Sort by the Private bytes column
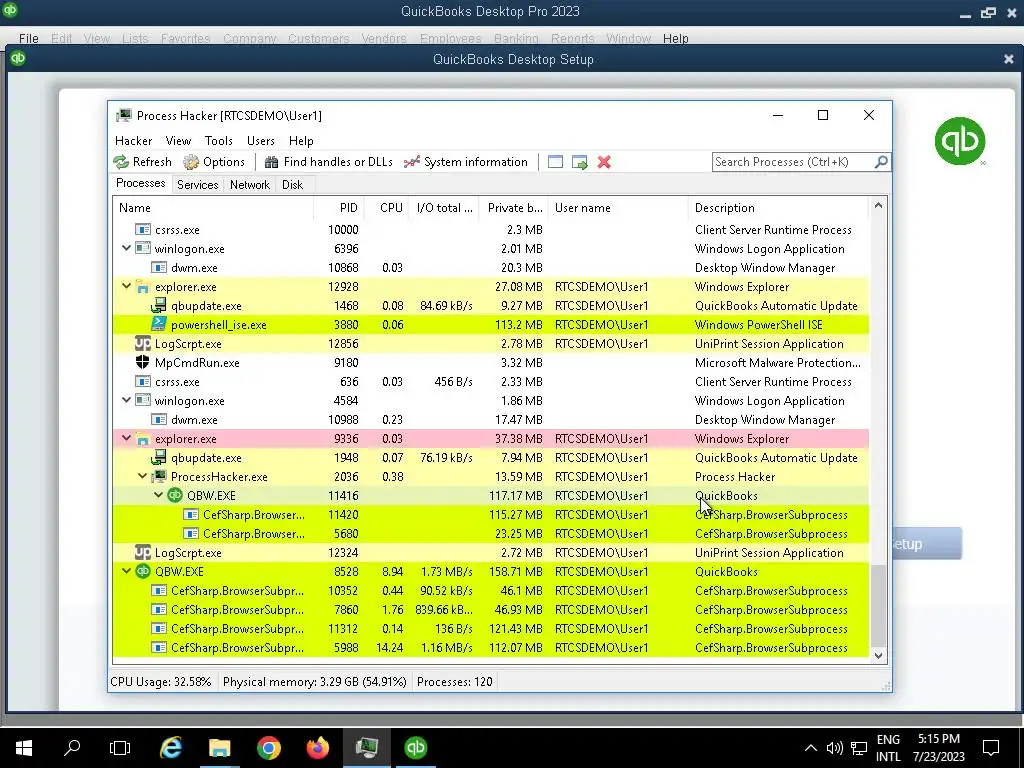The width and height of the screenshot is (1024, 768). [x=513, y=208]
